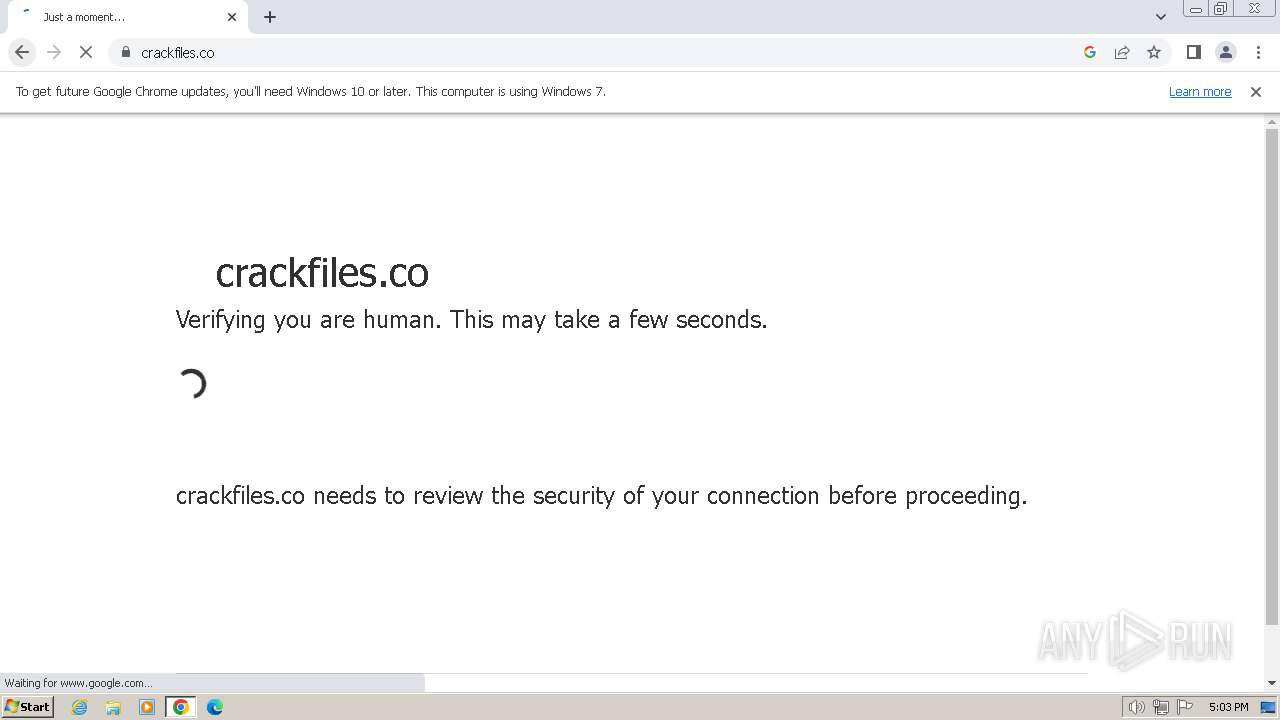Click the crackfiles.co address bar
This screenshot has height=720, width=1280.
600,52
